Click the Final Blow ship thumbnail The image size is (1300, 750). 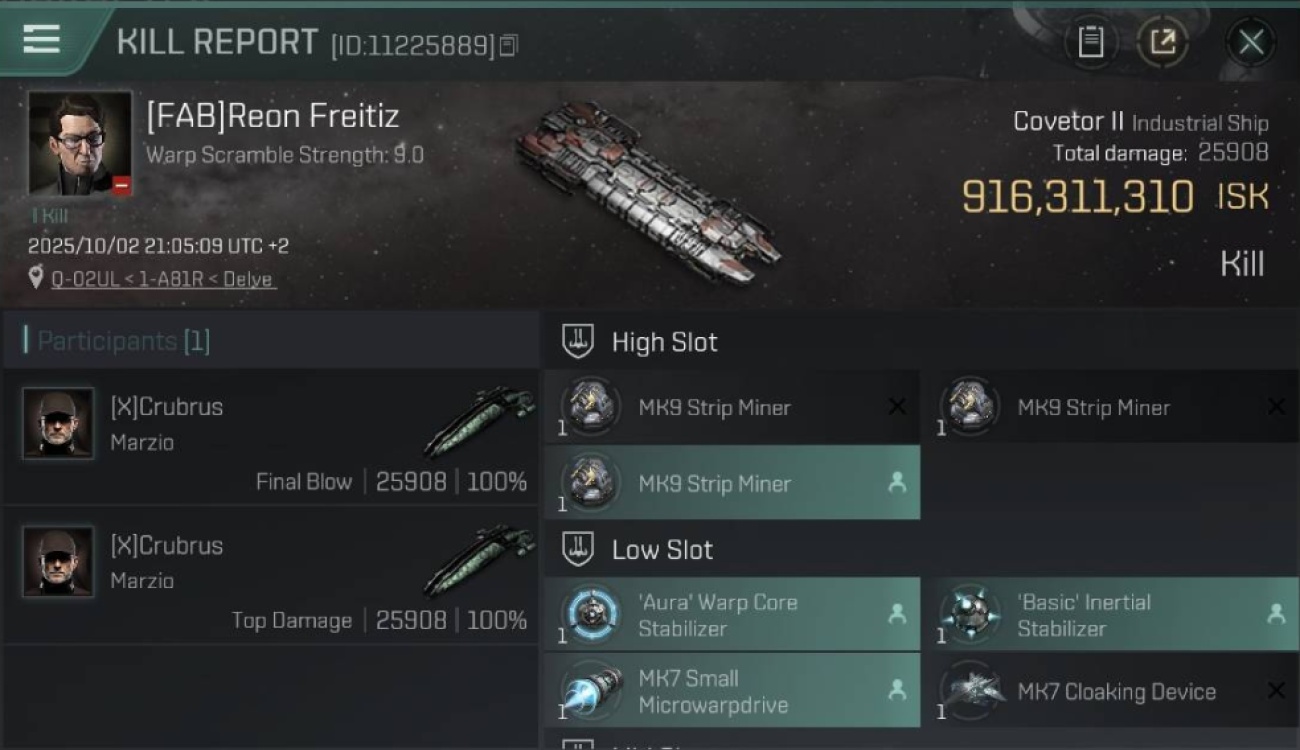(x=480, y=420)
